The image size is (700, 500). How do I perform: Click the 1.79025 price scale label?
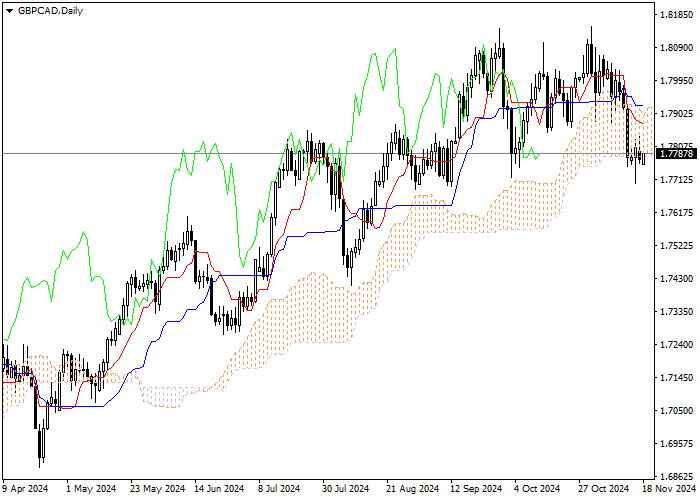coord(676,114)
